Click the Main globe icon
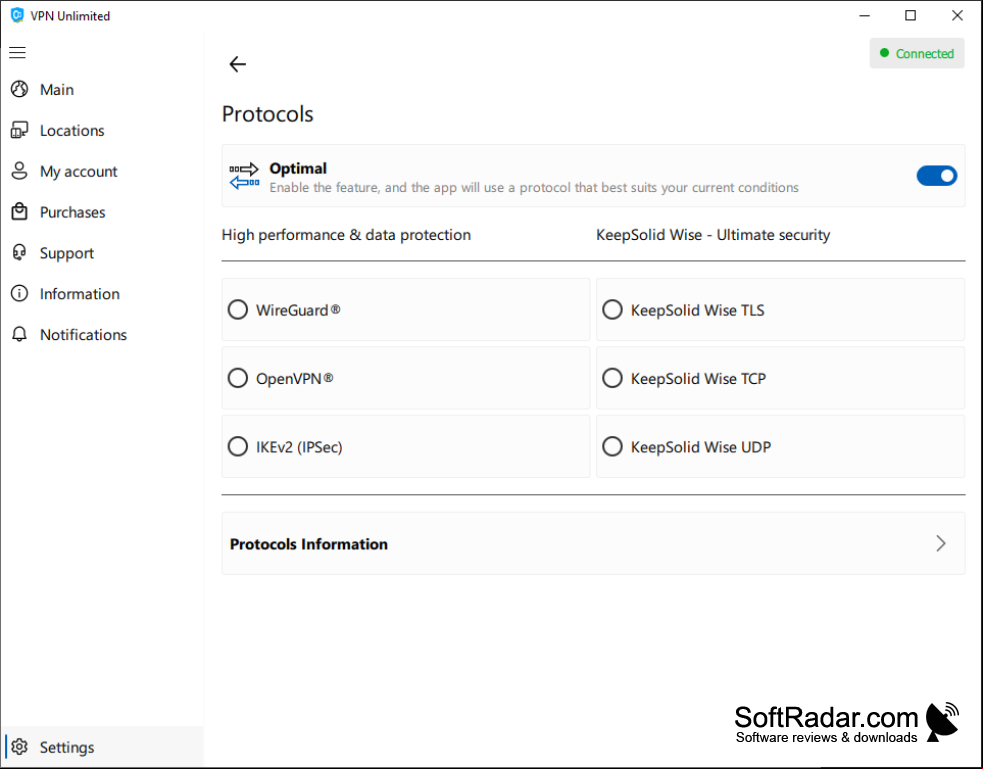The height and width of the screenshot is (769, 983). point(19,90)
